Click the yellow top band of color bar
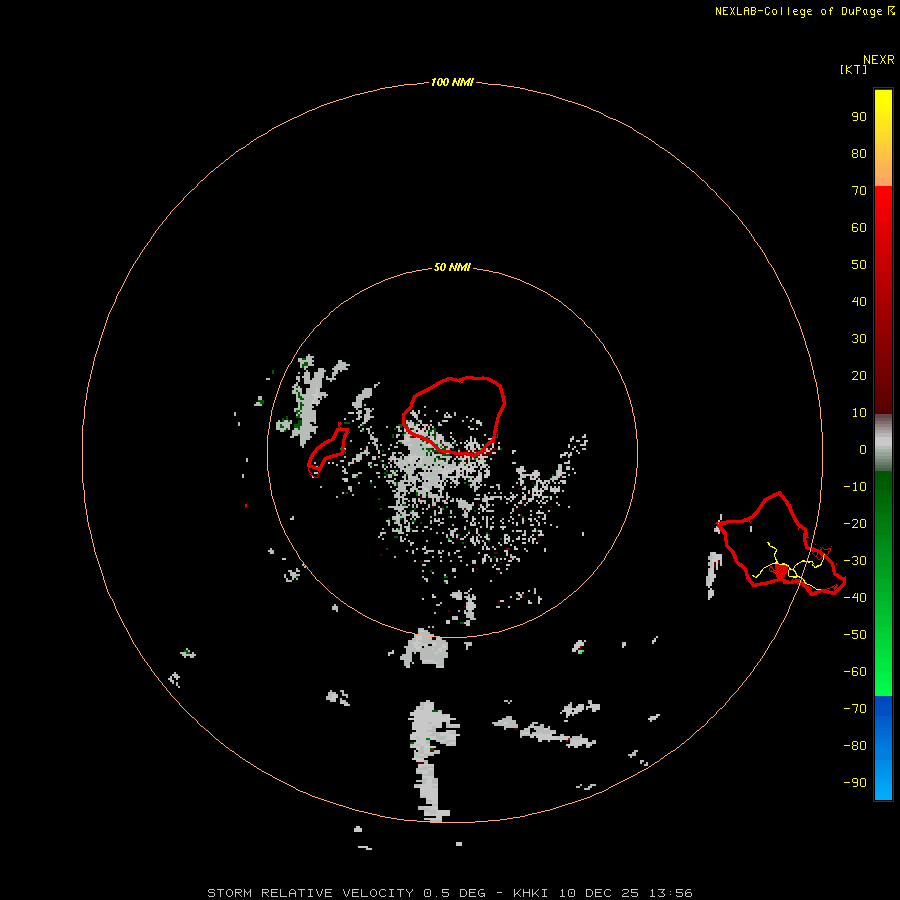900x900 pixels. (883, 138)
